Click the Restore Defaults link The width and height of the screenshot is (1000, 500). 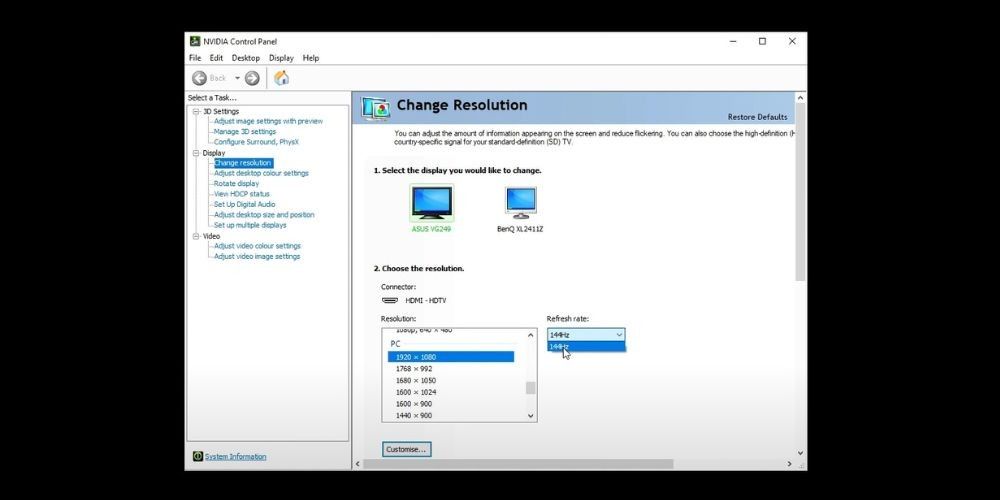pos(757,117)
